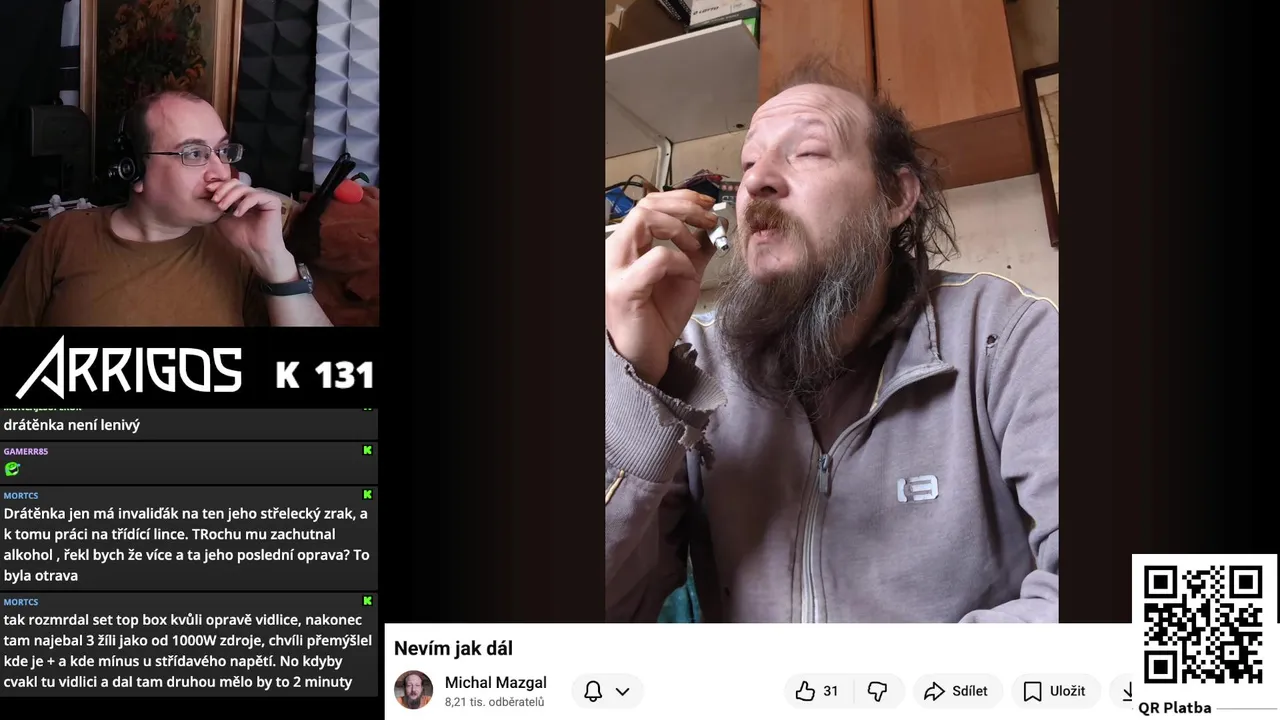The image size is (1280, 720).
Task: Click the Sdílet button label
Action: click(970, 691)
